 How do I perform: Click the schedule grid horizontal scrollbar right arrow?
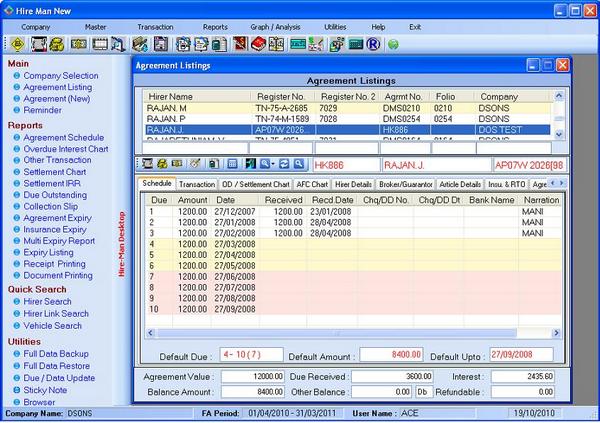coord(556,333)
